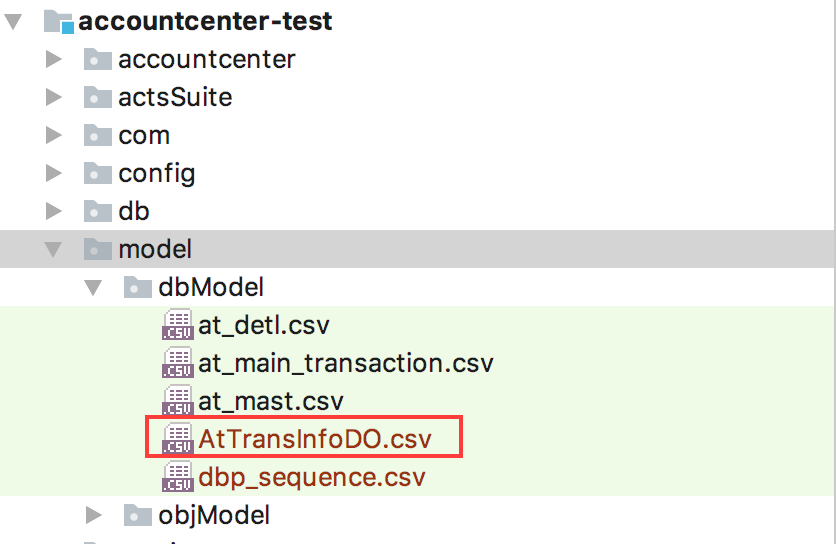
Task: Click the at_detl.csv file icon
Action: 178,325
